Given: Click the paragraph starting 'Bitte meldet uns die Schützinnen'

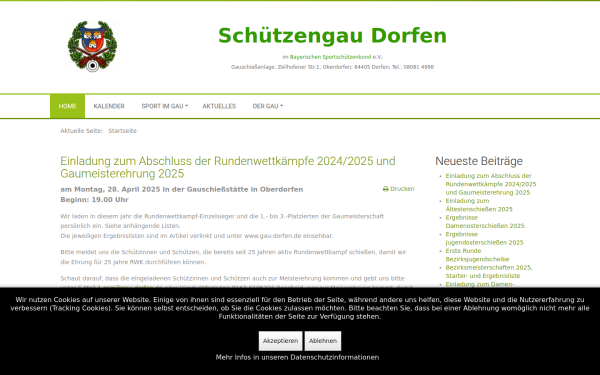Looking at the screenshot, I should pos(233,257).
